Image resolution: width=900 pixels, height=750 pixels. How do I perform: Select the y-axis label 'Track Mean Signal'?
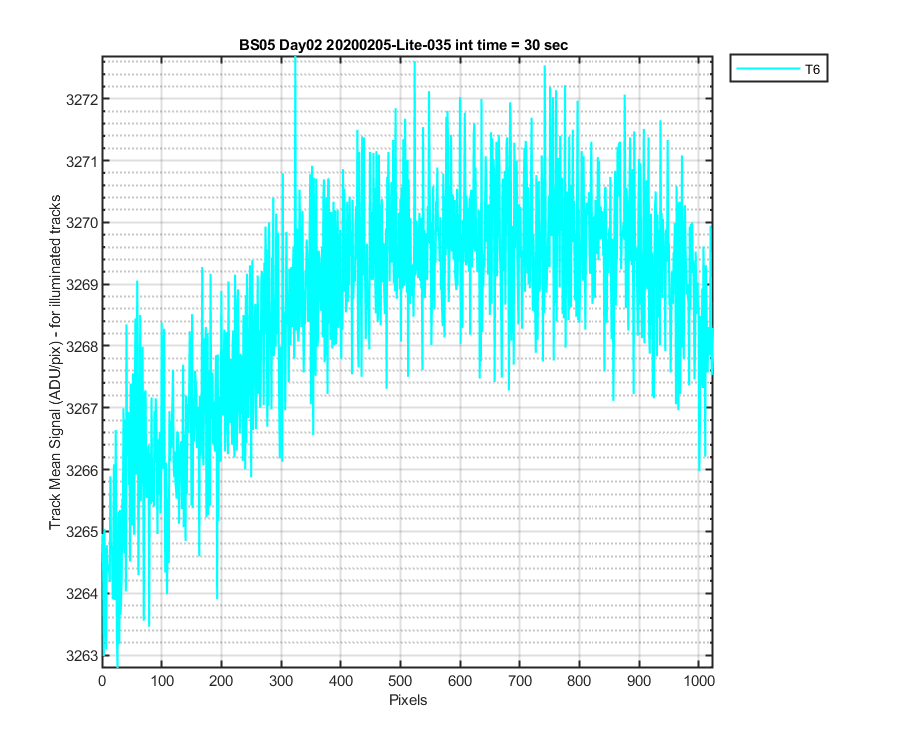tap(55, 362)
